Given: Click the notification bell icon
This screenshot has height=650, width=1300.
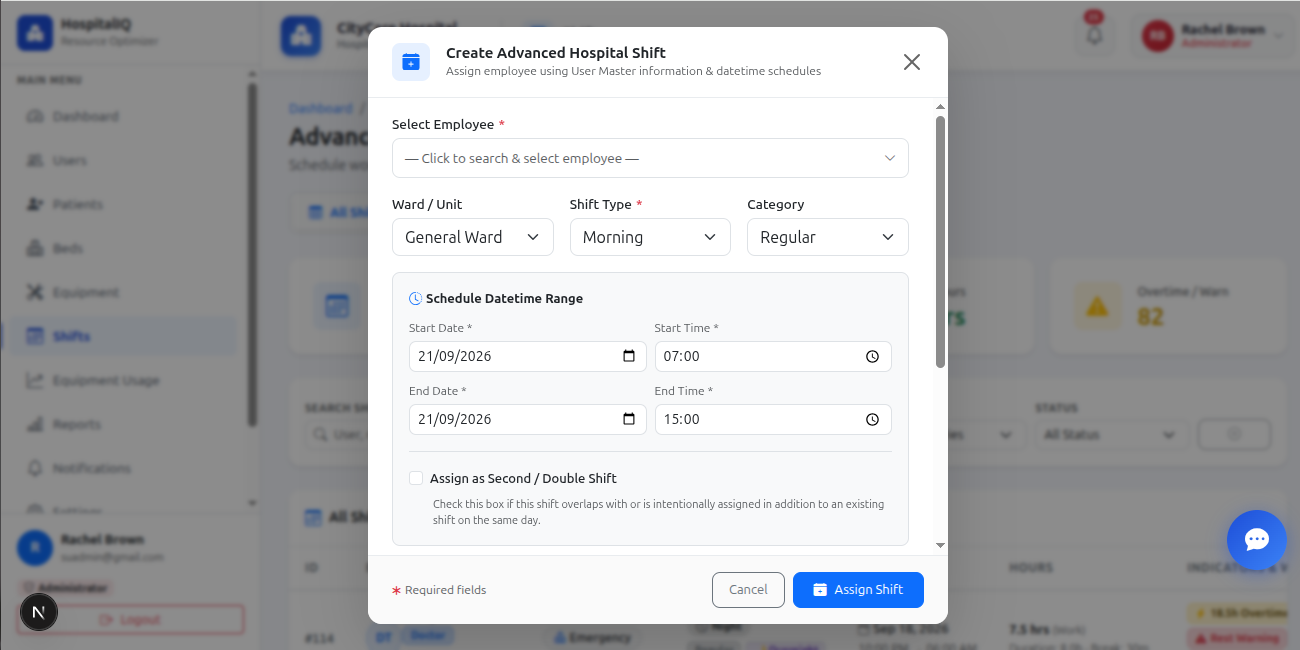Looking at the screenshot, I should click(x=1094, y=35).
